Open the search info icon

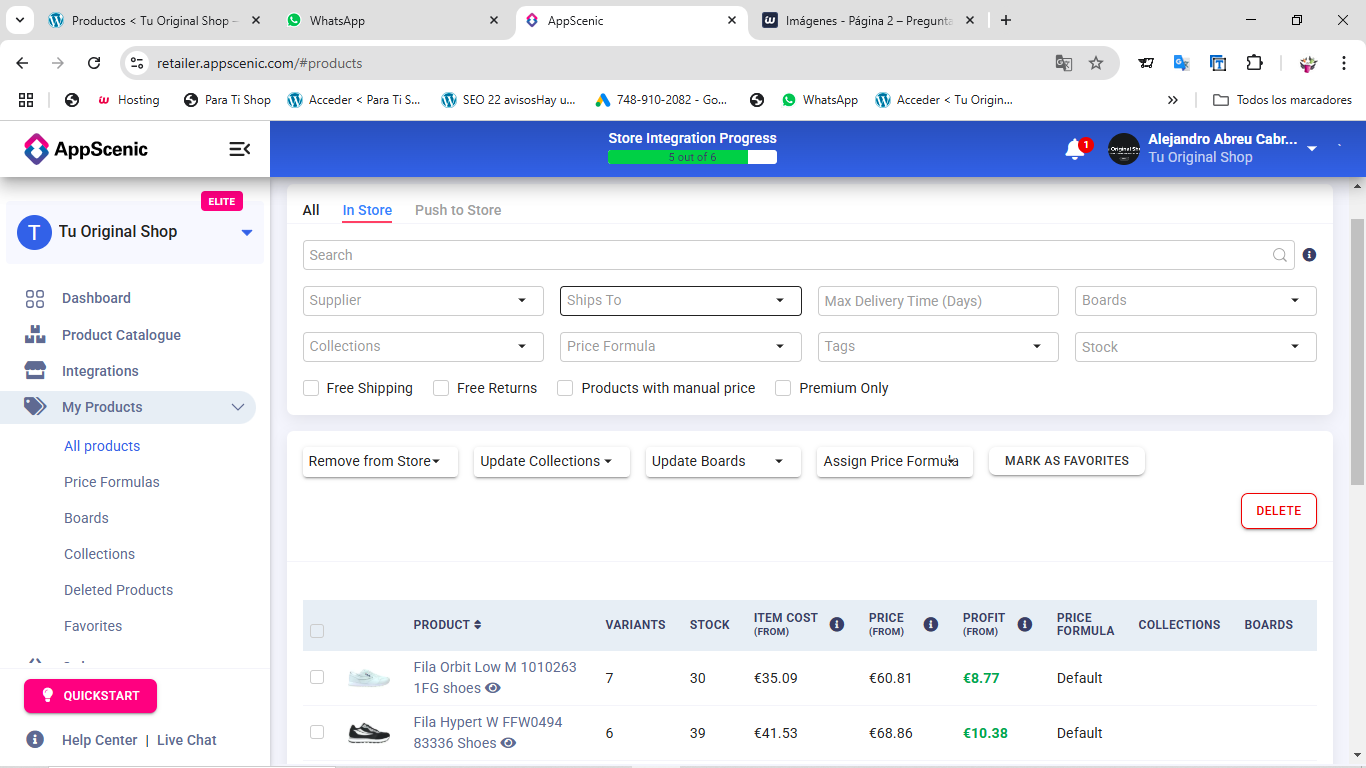point(1310,255)
